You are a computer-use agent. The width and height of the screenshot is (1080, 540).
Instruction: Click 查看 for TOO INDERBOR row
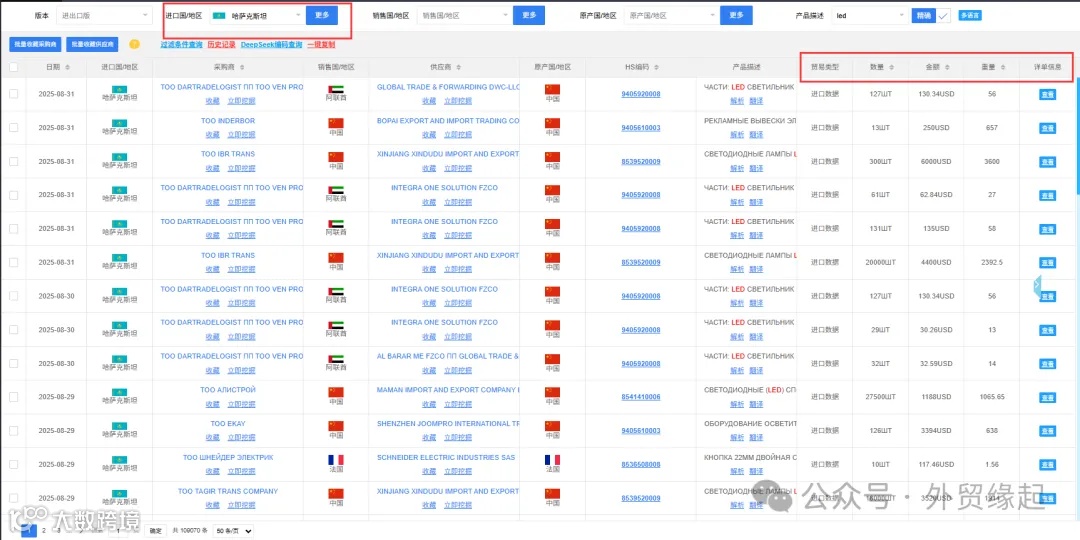1047,128
